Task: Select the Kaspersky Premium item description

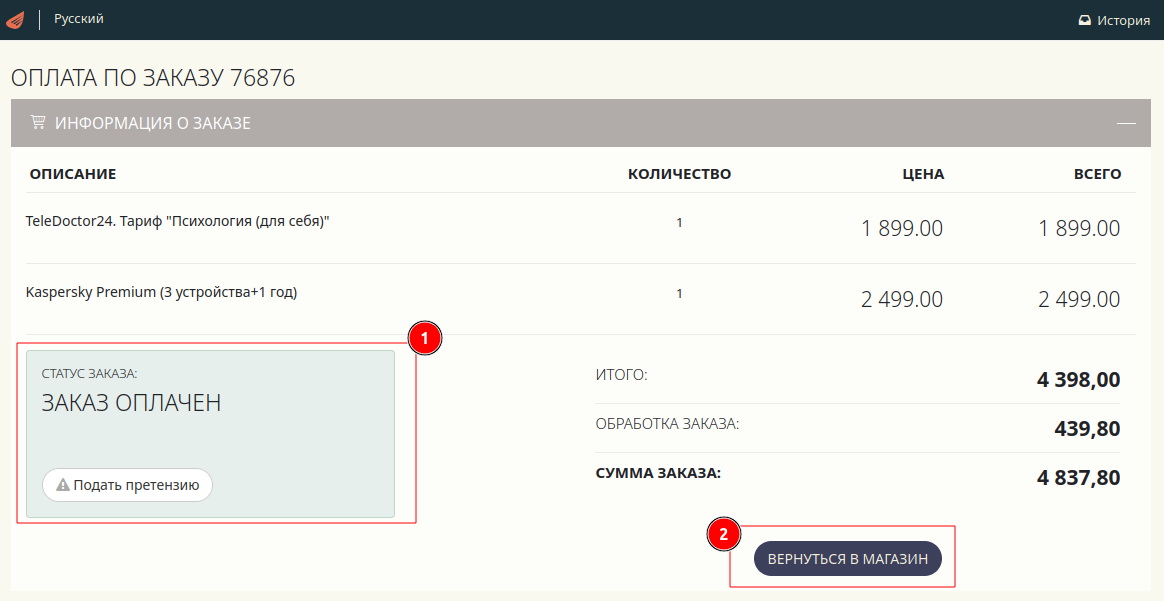Action: [161, 292]
